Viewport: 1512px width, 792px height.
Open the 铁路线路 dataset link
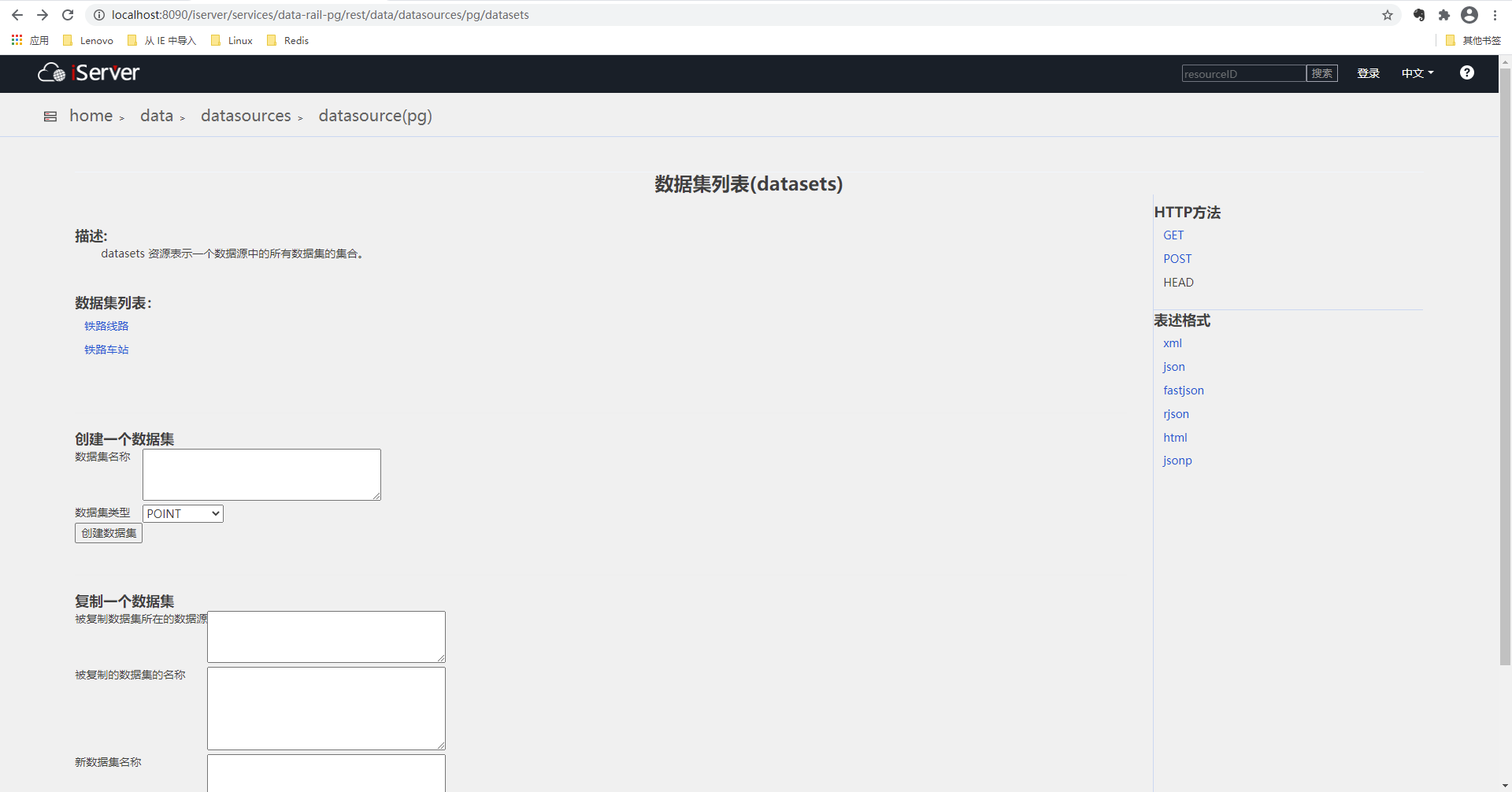106,325
